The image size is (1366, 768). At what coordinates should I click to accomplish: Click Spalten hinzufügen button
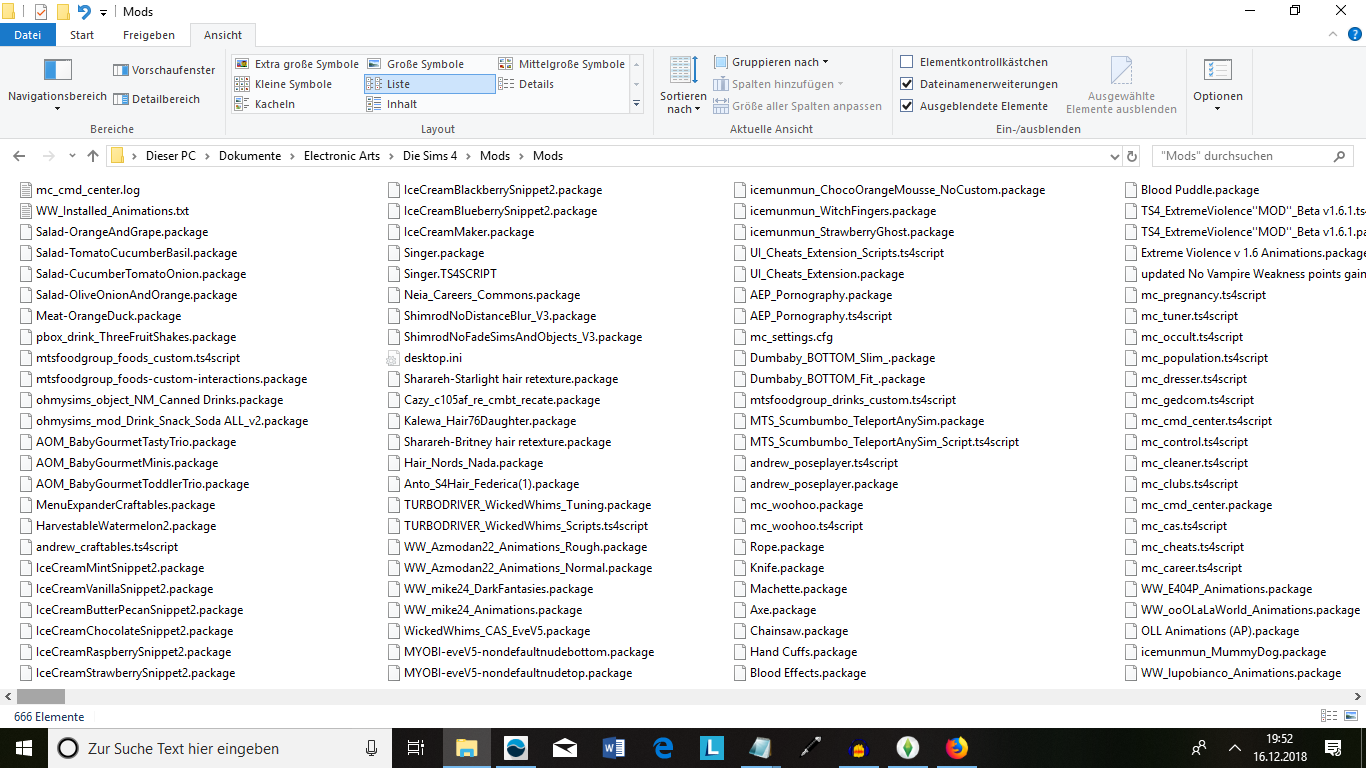(779, 84)
